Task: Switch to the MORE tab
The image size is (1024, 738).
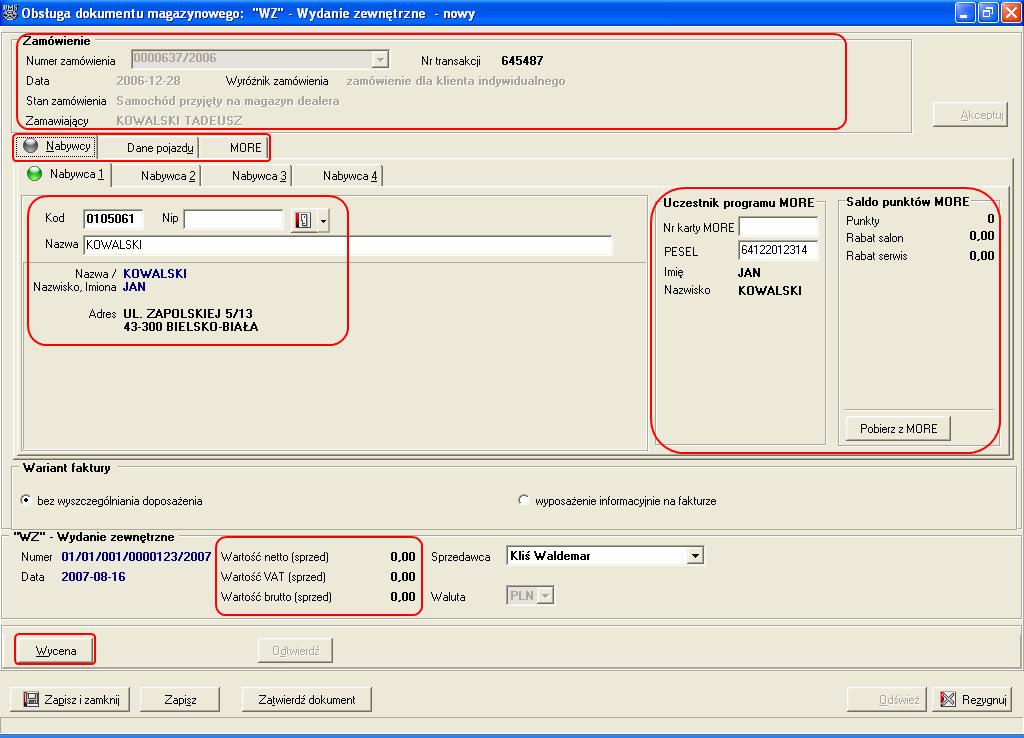Action: (x=246, y=148)
